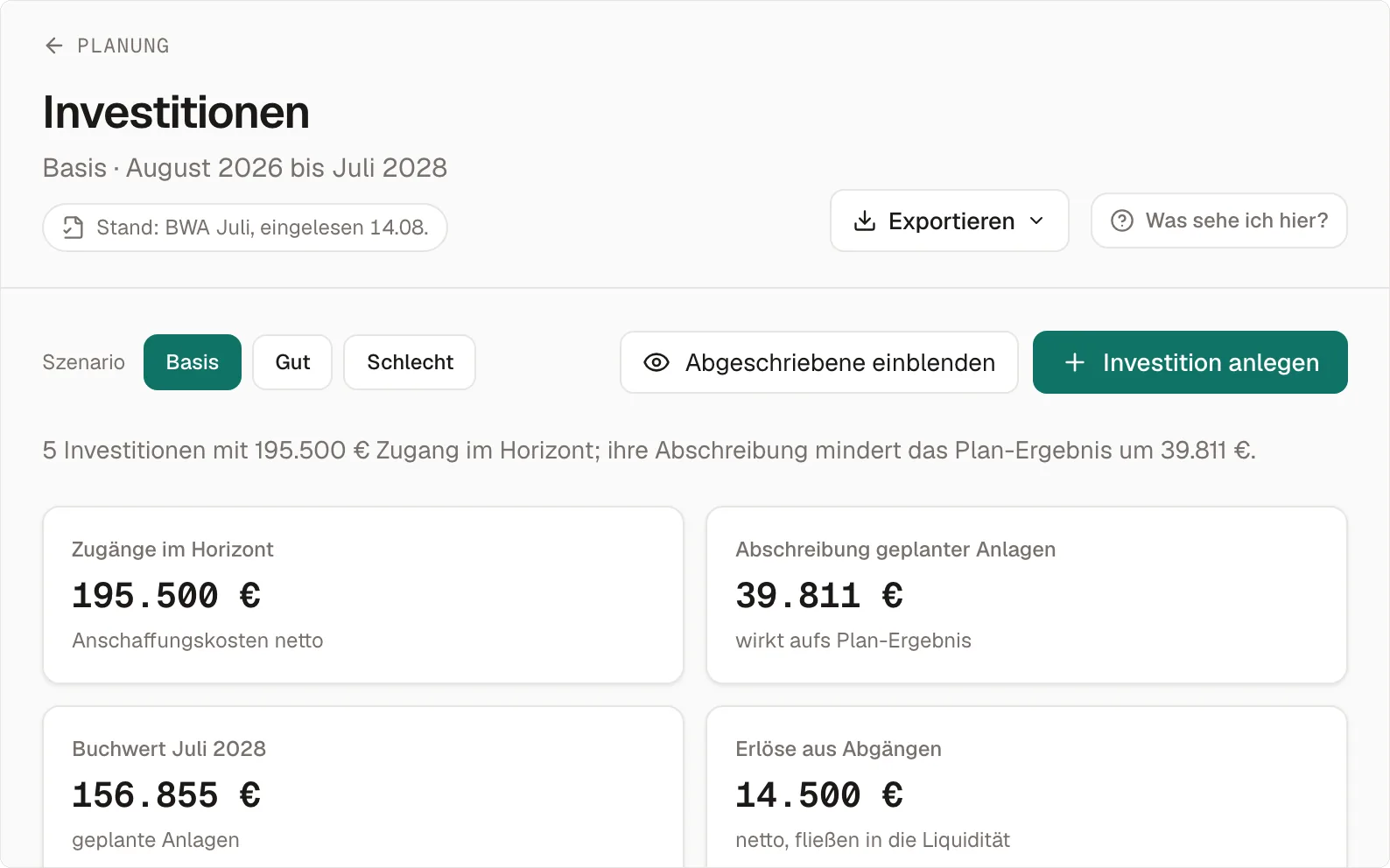Go back via the left arrow icon
This screenshot has width=1390, height=868.
click(54, 45)
